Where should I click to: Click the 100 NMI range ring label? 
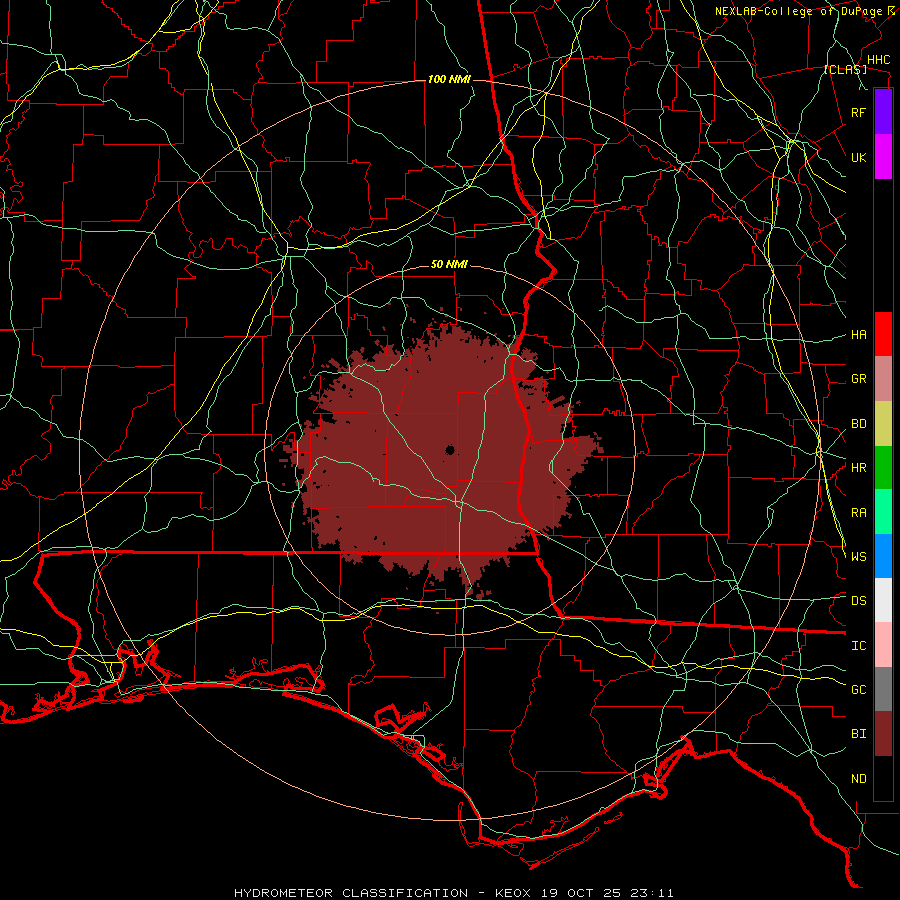pyautogui.click(x=449, y=79)
